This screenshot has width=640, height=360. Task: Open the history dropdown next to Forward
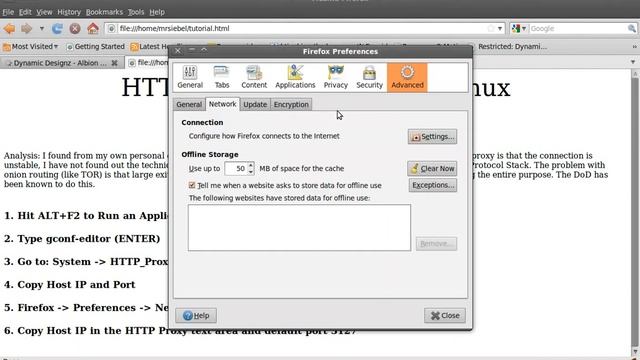(42, 29)
